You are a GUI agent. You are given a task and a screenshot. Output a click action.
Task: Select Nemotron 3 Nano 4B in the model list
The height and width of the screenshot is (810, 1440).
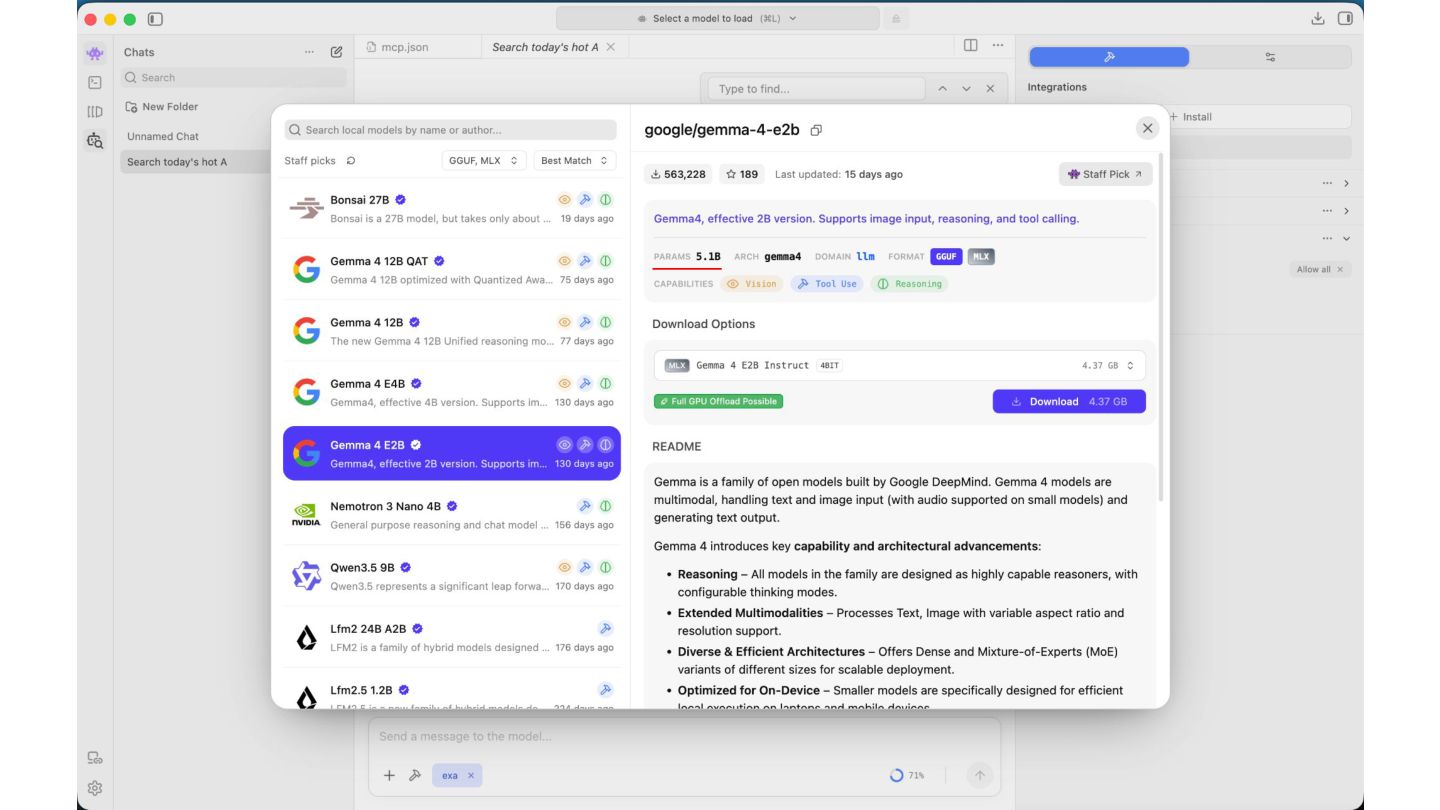[451, 515]
